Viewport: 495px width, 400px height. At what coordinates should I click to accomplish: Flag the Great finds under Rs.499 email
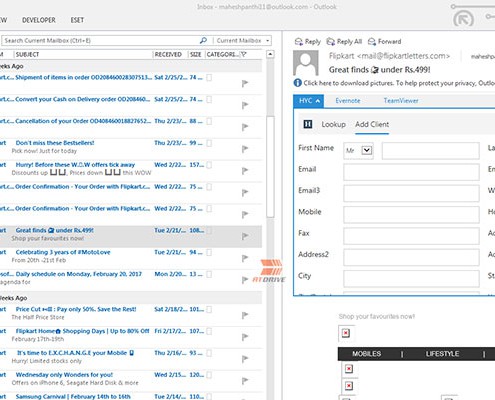coord(245,236)
